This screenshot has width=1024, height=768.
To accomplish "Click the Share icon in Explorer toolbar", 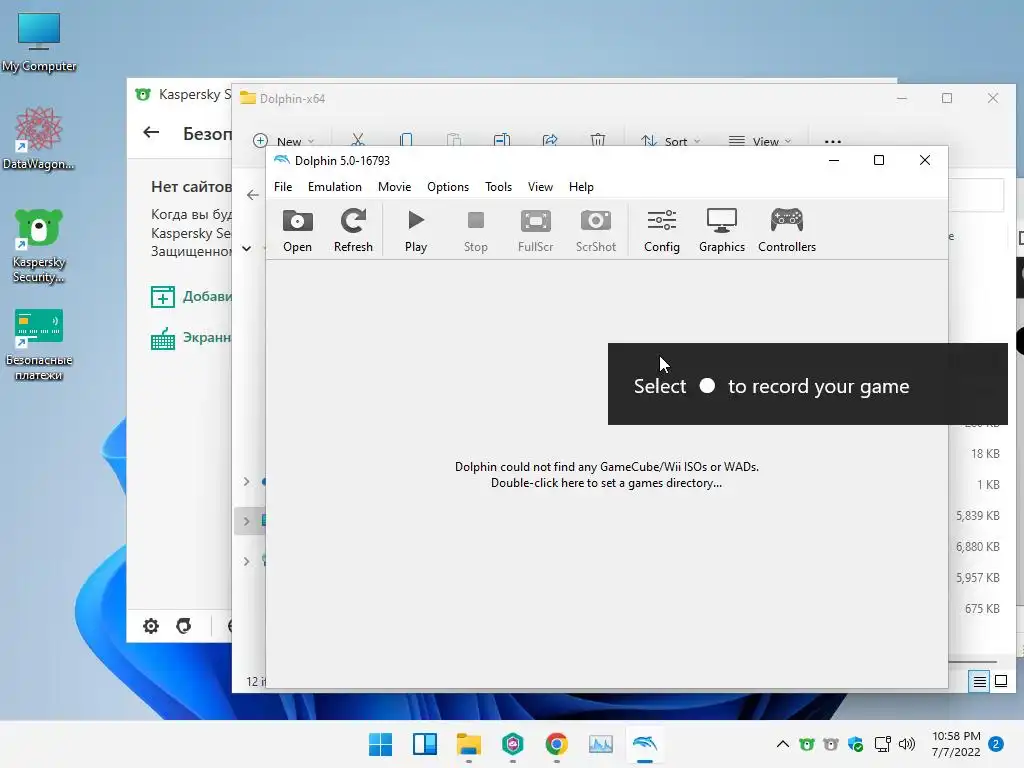I will (x=550, y=140).
